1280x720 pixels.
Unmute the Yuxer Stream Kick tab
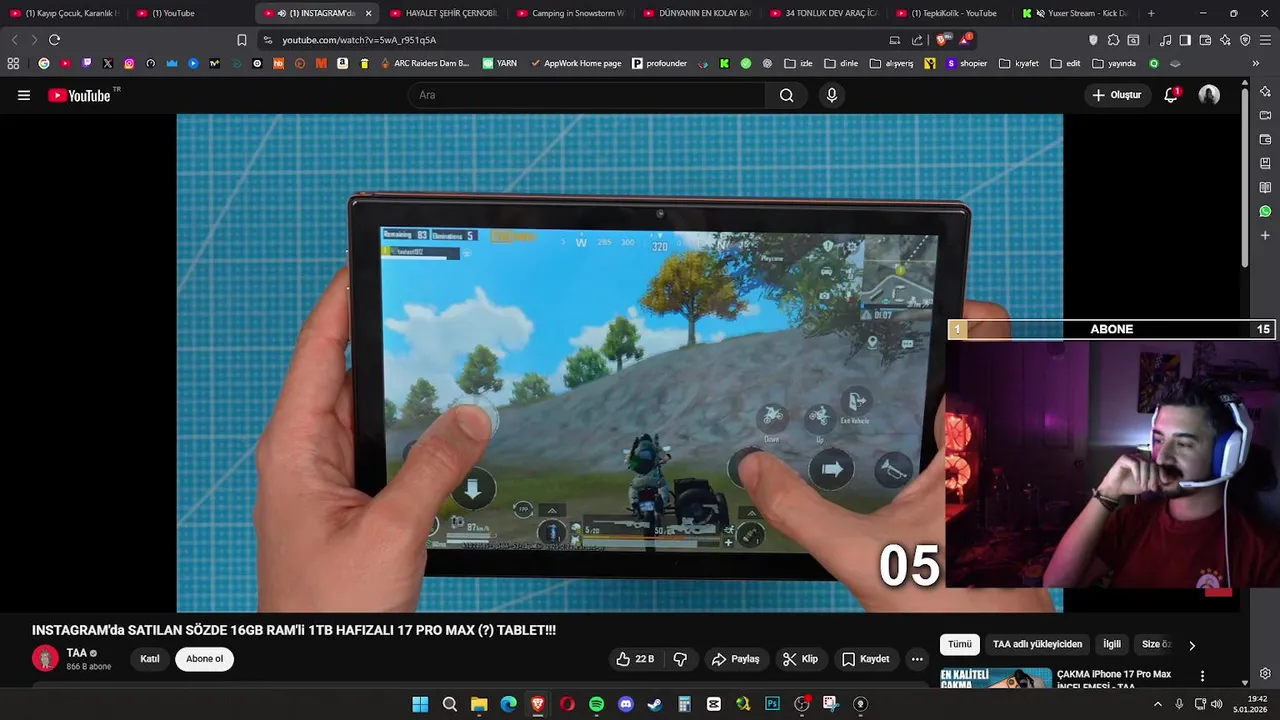pos(1040,13)
